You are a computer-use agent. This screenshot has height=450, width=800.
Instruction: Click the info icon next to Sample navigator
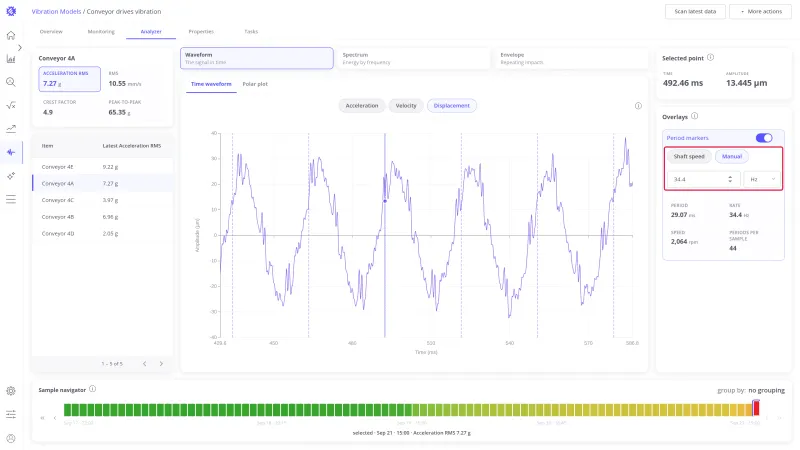click(x=92, y=389)
